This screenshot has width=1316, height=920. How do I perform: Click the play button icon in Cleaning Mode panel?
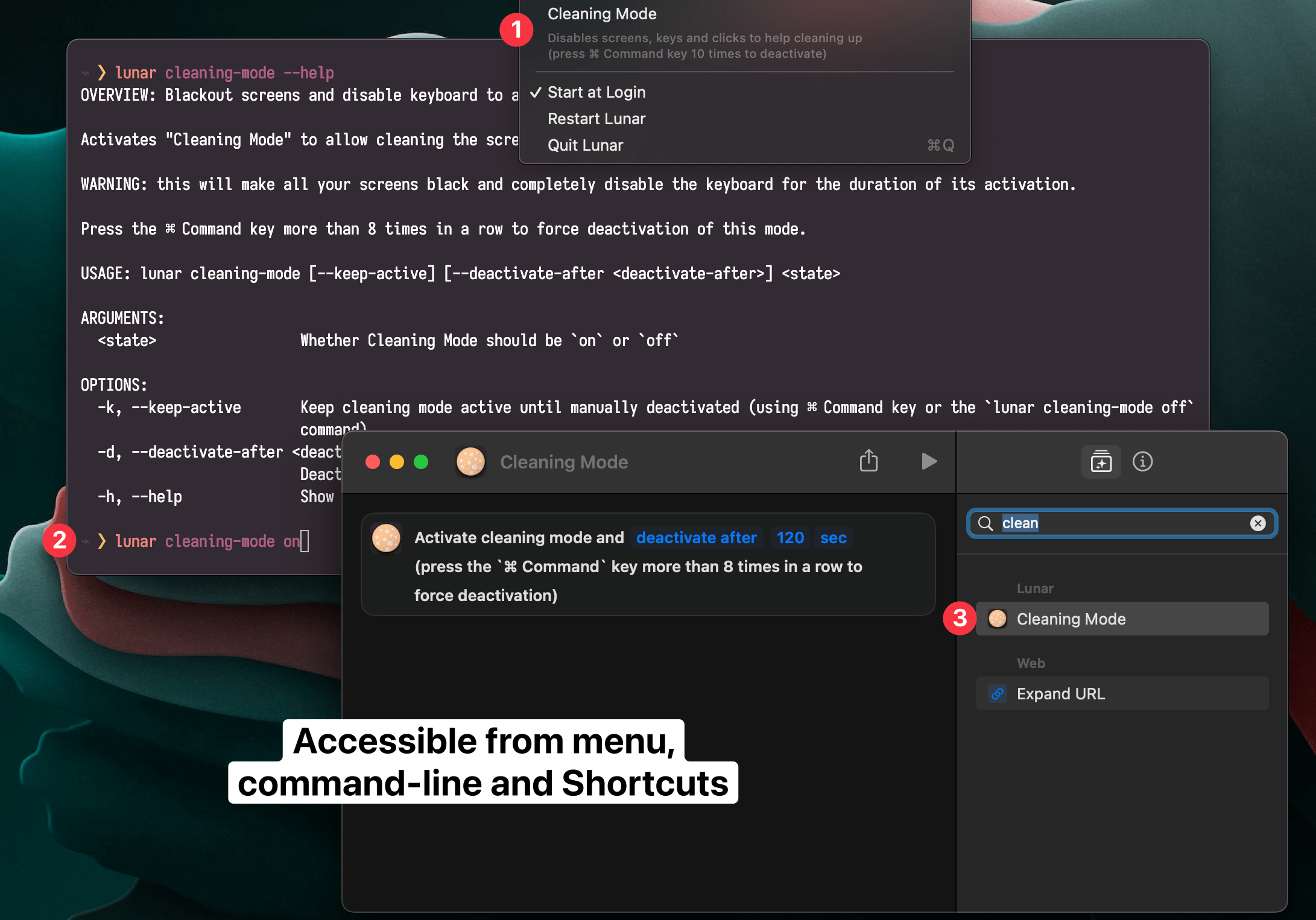pos(929,461)
